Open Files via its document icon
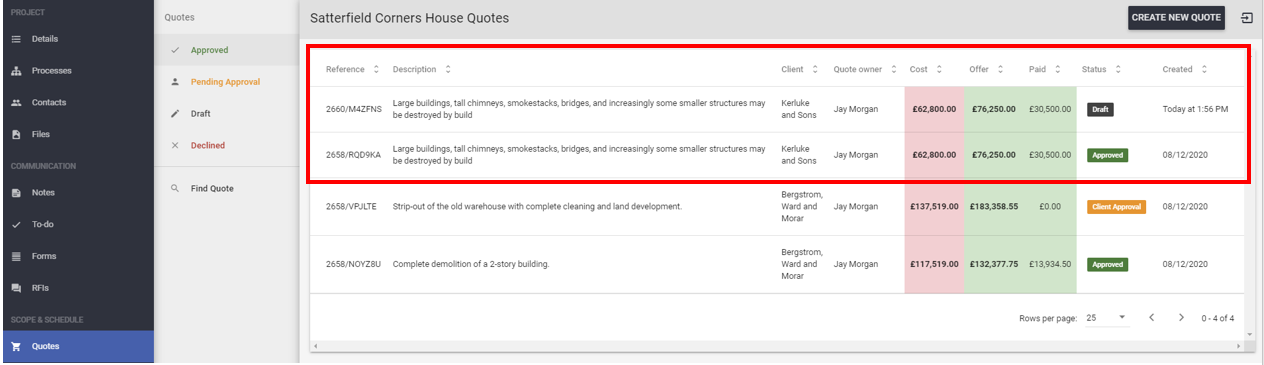Image resolution: width=1264 pixels, height=365 pixels. [16, 134]
